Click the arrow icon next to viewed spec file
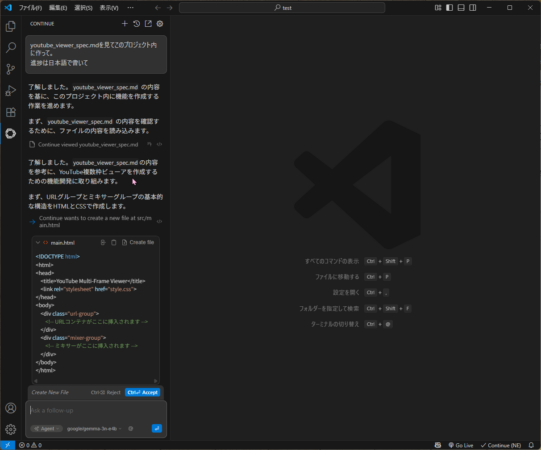 point(149,144)
